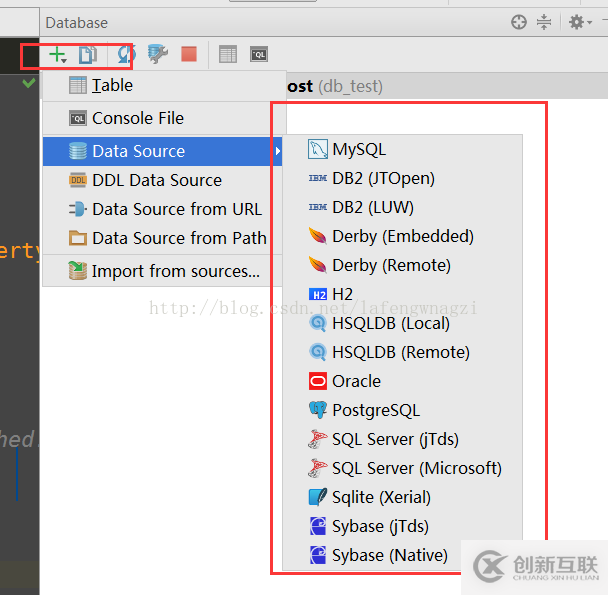Click the Import from sources icon

(x=78, y=271)
